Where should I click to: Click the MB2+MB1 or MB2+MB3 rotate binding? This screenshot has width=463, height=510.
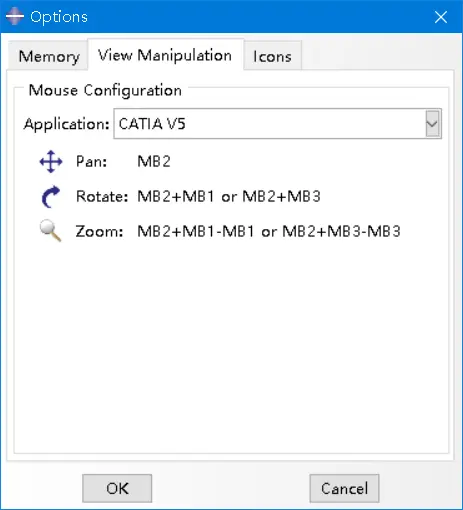[229, 196]
